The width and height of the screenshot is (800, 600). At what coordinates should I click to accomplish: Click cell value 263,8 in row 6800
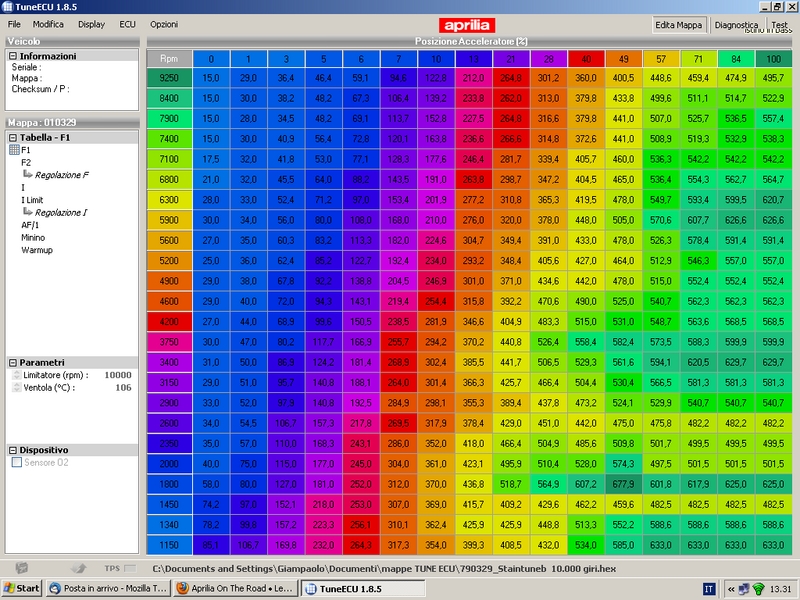(x=473, y=180)
